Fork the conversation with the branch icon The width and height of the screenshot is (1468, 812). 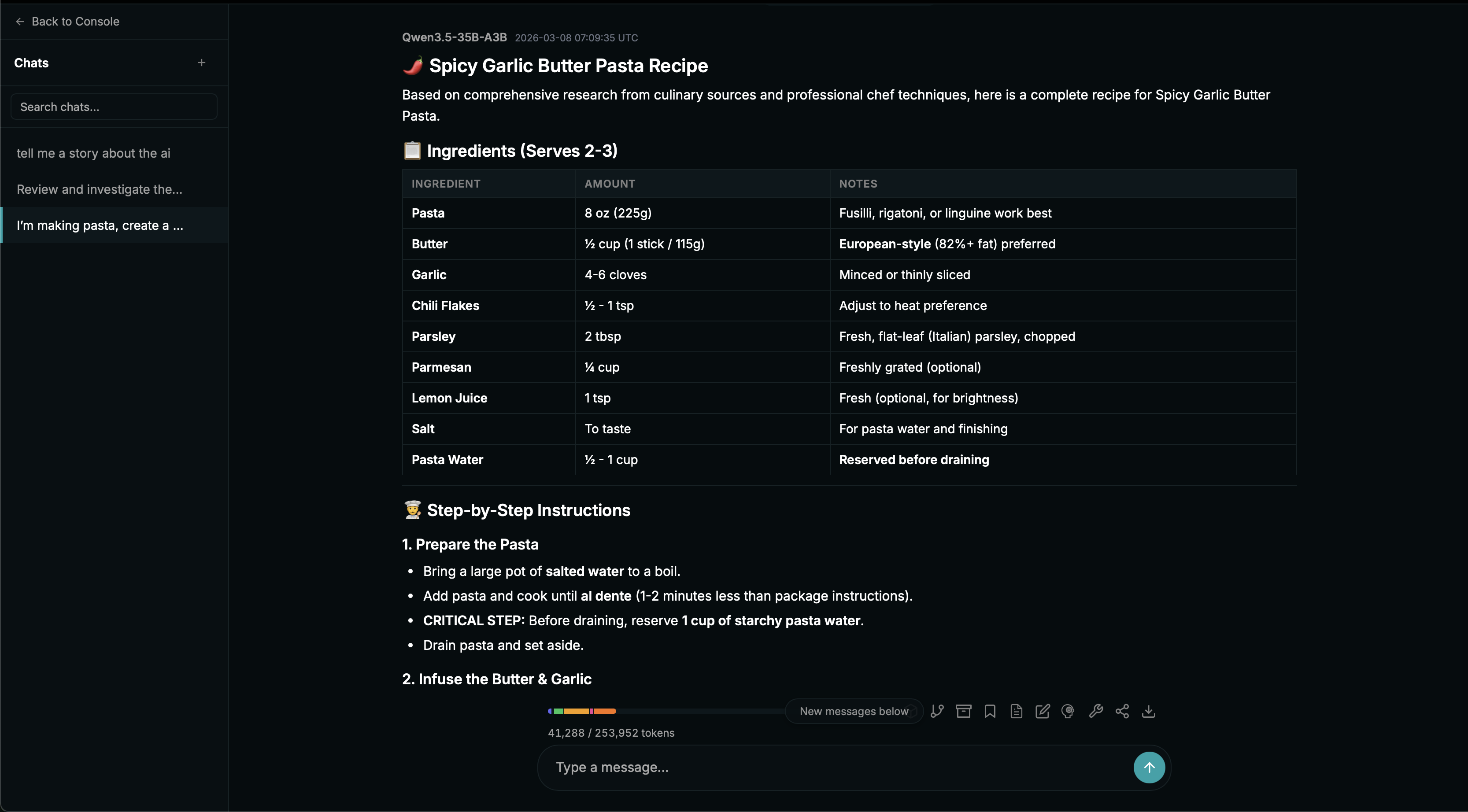[x=937, y=711]
